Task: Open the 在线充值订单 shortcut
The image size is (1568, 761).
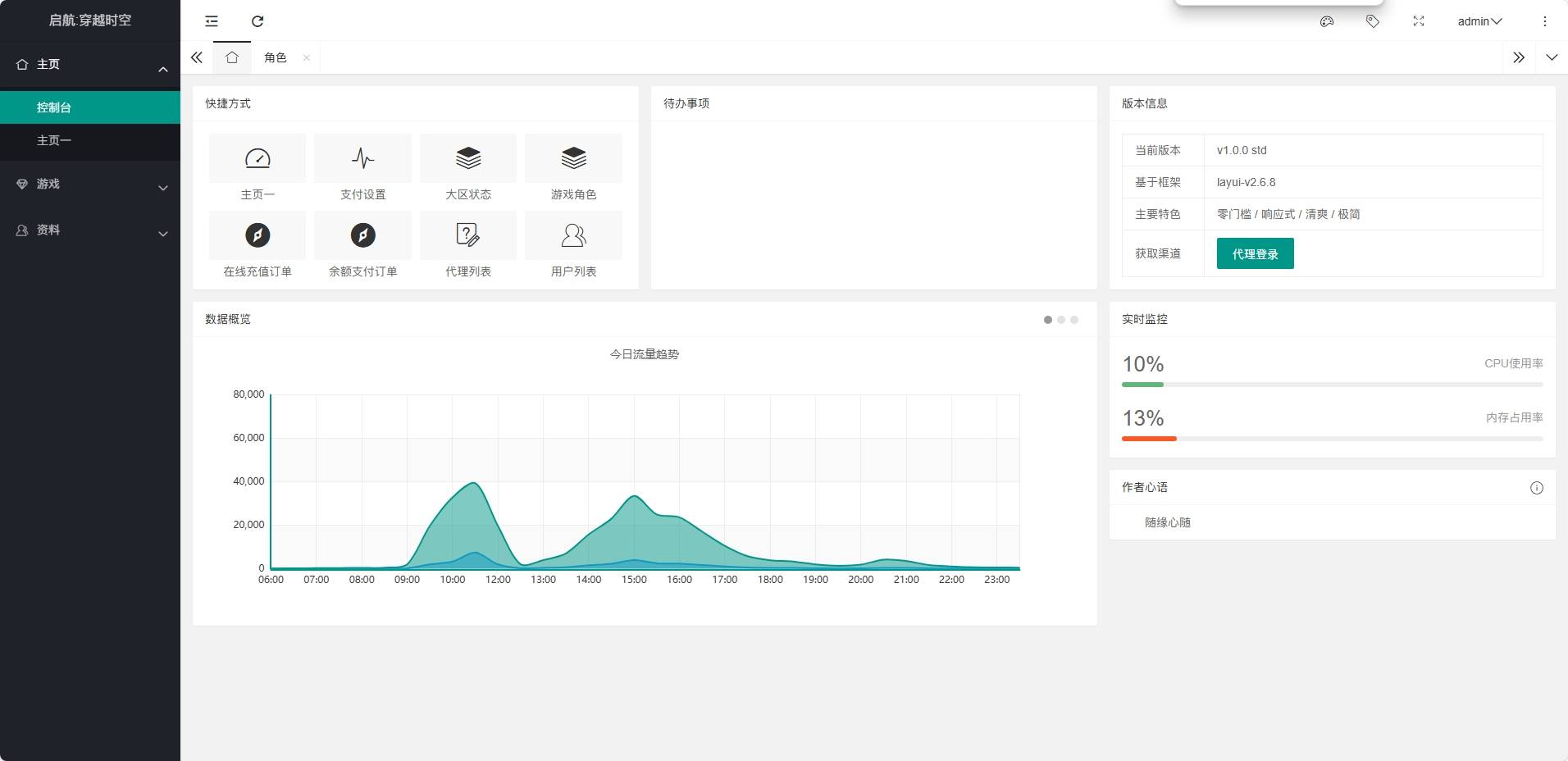Action: (x=258, y=245)
